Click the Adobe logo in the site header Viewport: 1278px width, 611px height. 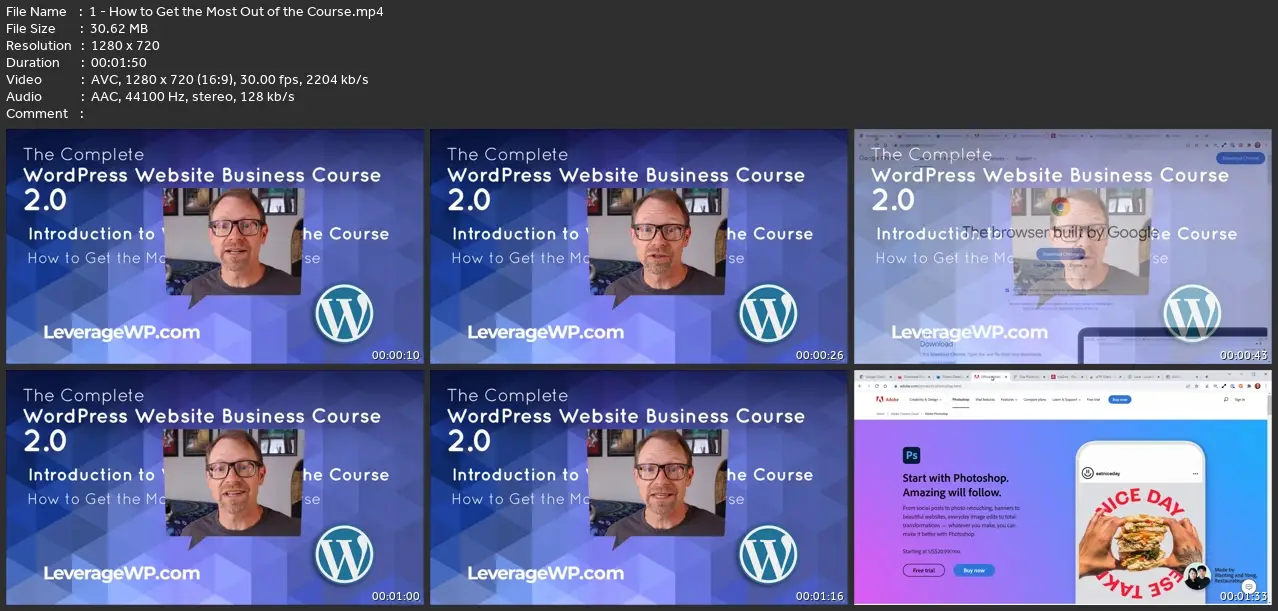887,399
